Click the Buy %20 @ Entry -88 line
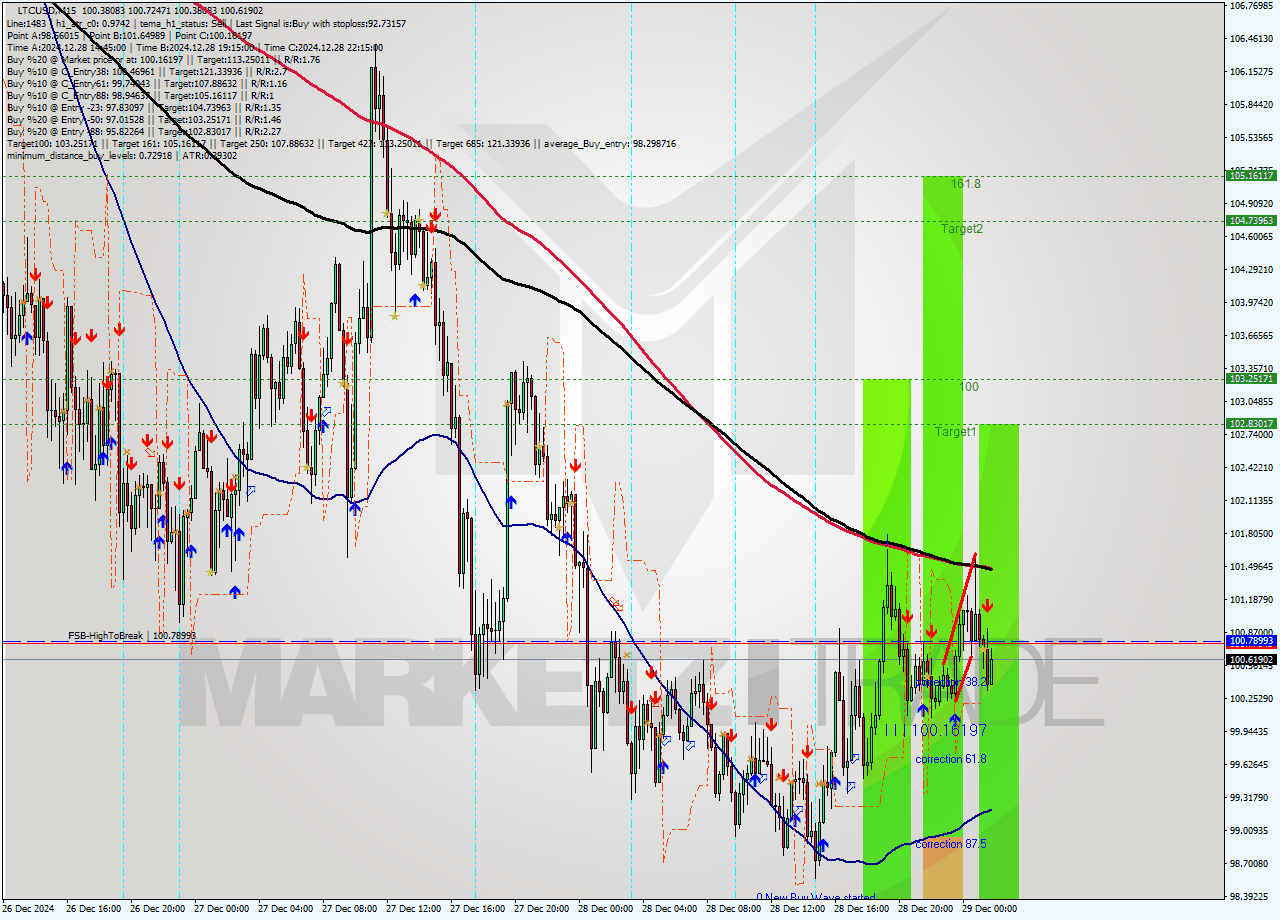The height and width of the screenshot is (920, 1280). (x=144, y=132)
